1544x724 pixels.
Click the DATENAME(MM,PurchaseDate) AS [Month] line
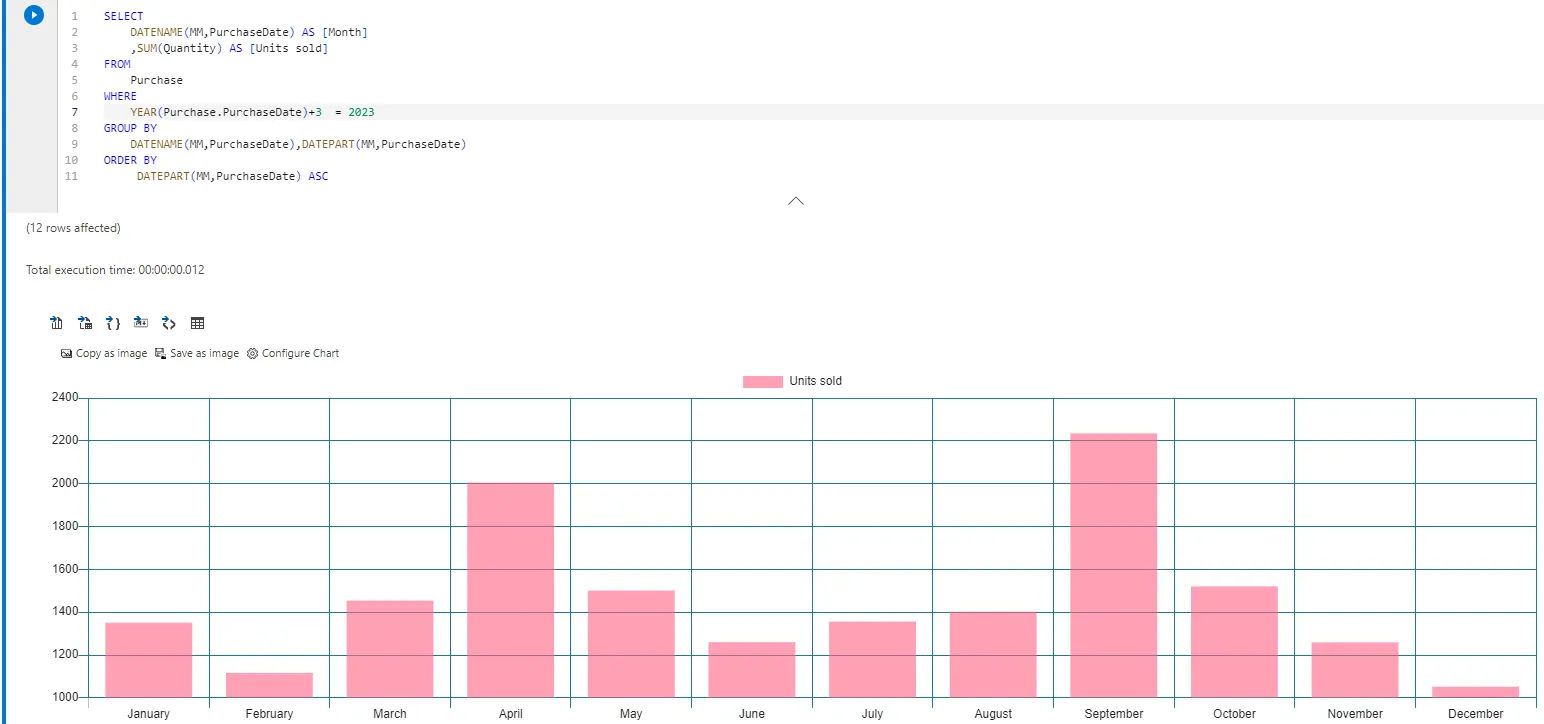tap(249, 32)
